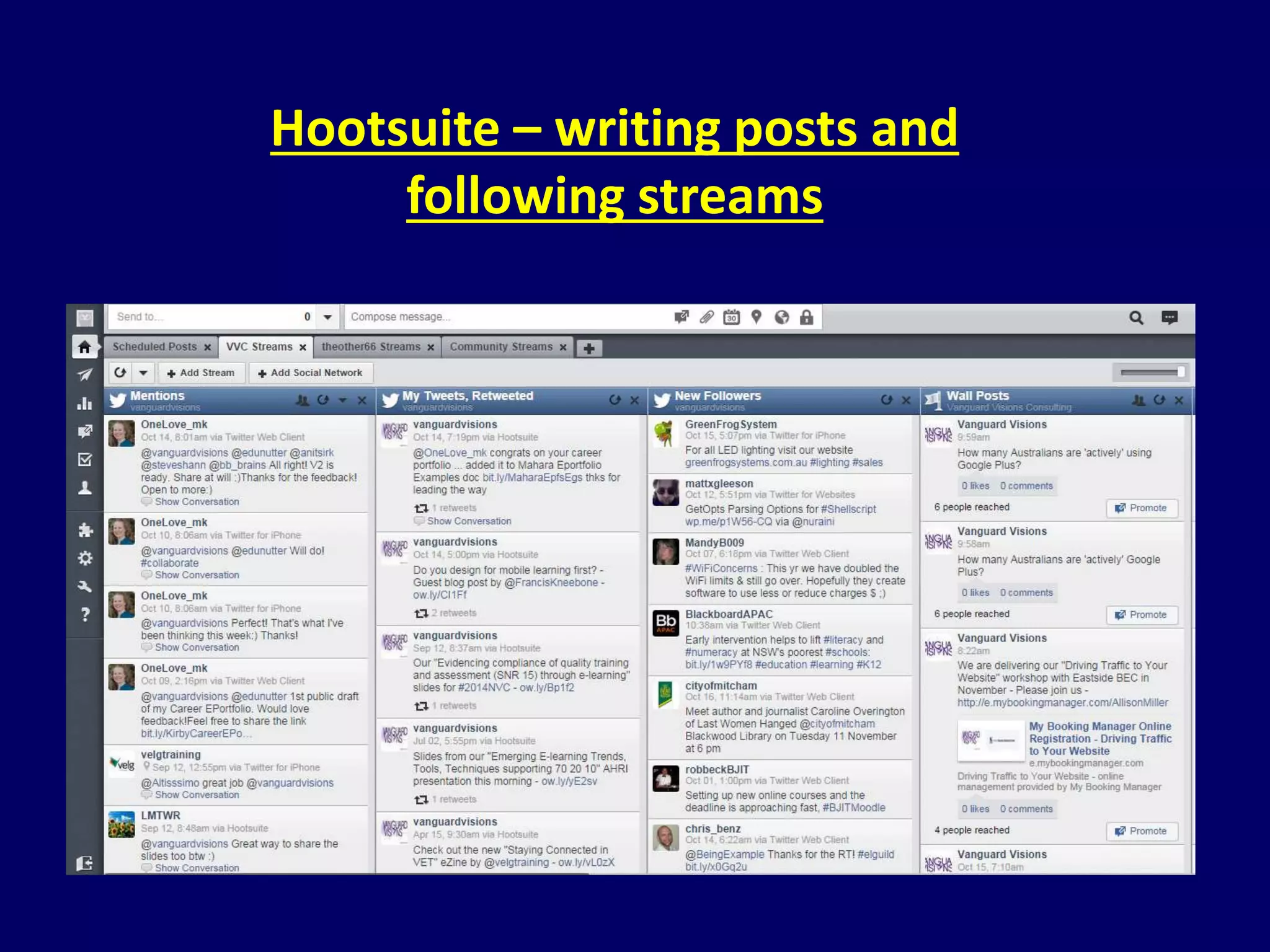Image resolution: width=1270 pixels, height=952 pixels.
Task: Click the shrink link icon in compose bar
Action: 682,317
